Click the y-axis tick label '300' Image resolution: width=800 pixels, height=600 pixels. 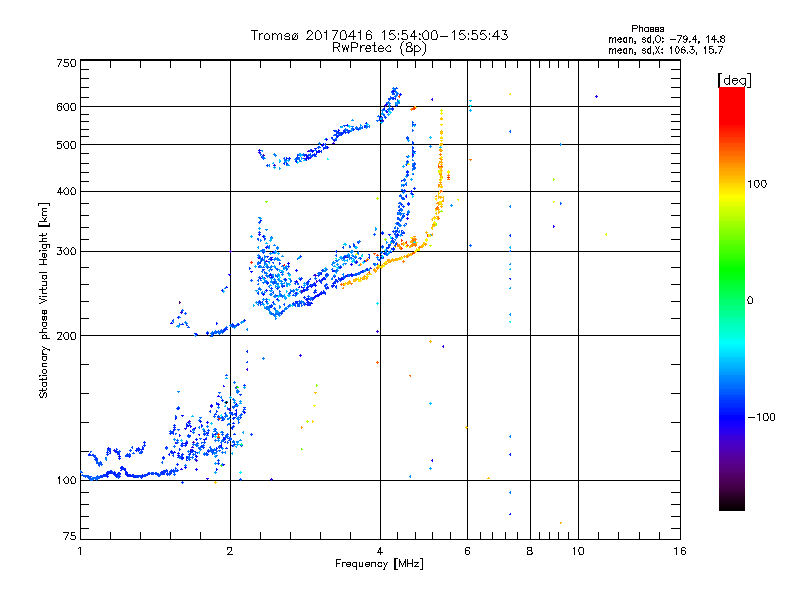[x=66, y=251]
